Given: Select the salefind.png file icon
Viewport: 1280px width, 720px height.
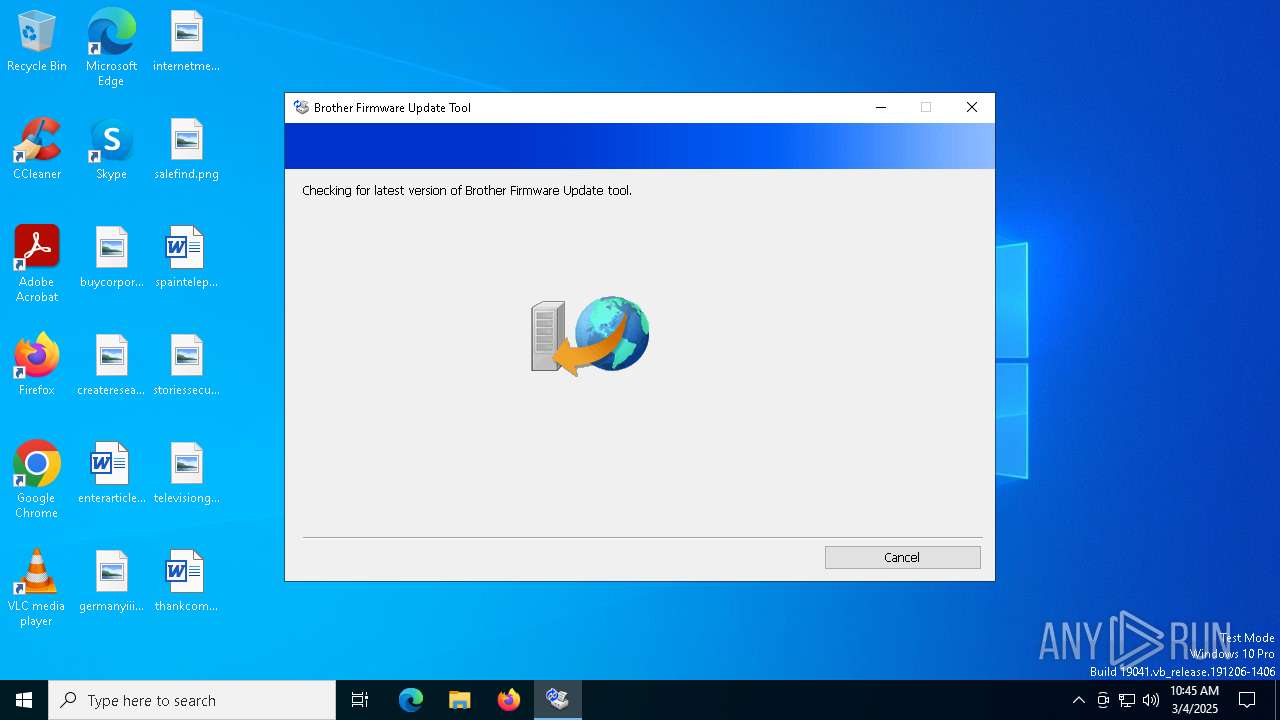Looking at the screenshot, I should pyautogui.click(x=186, y=150).
